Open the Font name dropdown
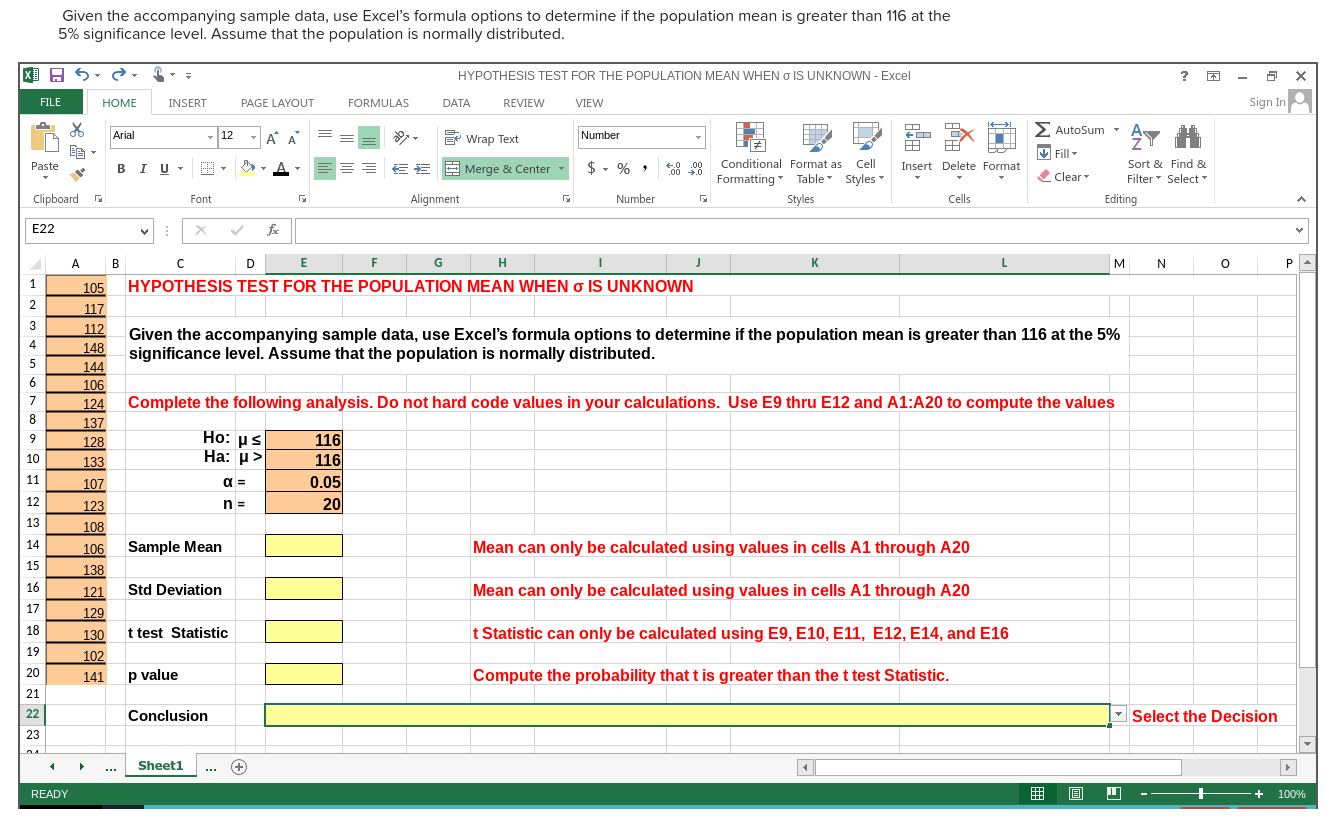Viewport: 1332px width, 824px height. [x=209, y=137]
